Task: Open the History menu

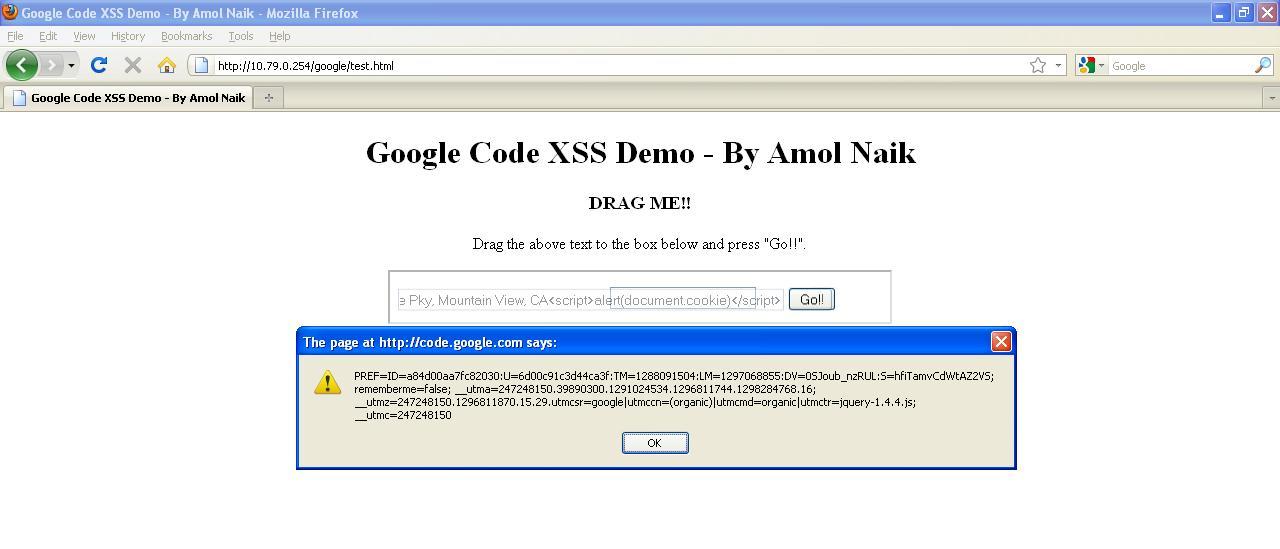Action: click(128, 36)
